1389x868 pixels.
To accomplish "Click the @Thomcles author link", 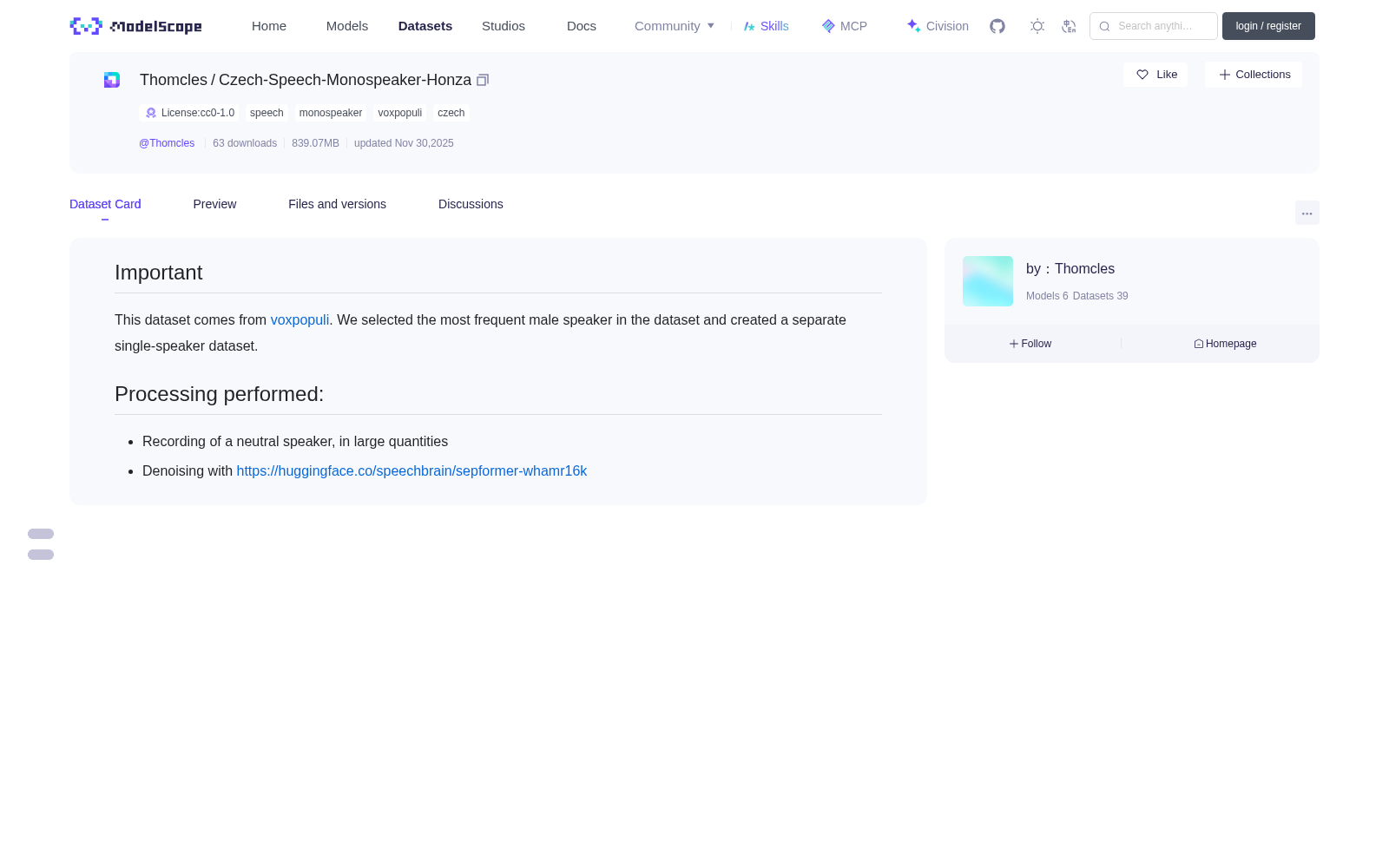I will click(x=167, y=143).
